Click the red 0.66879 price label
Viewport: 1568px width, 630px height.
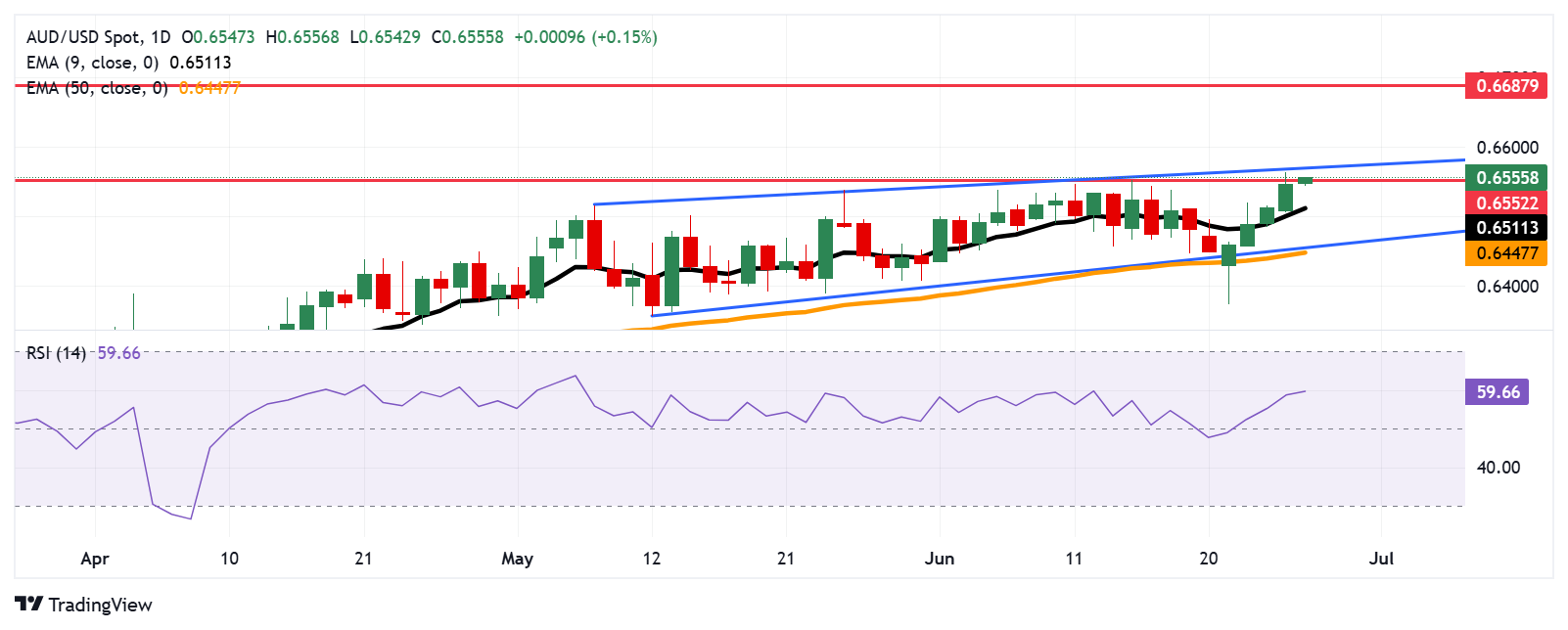point(1506,86)
